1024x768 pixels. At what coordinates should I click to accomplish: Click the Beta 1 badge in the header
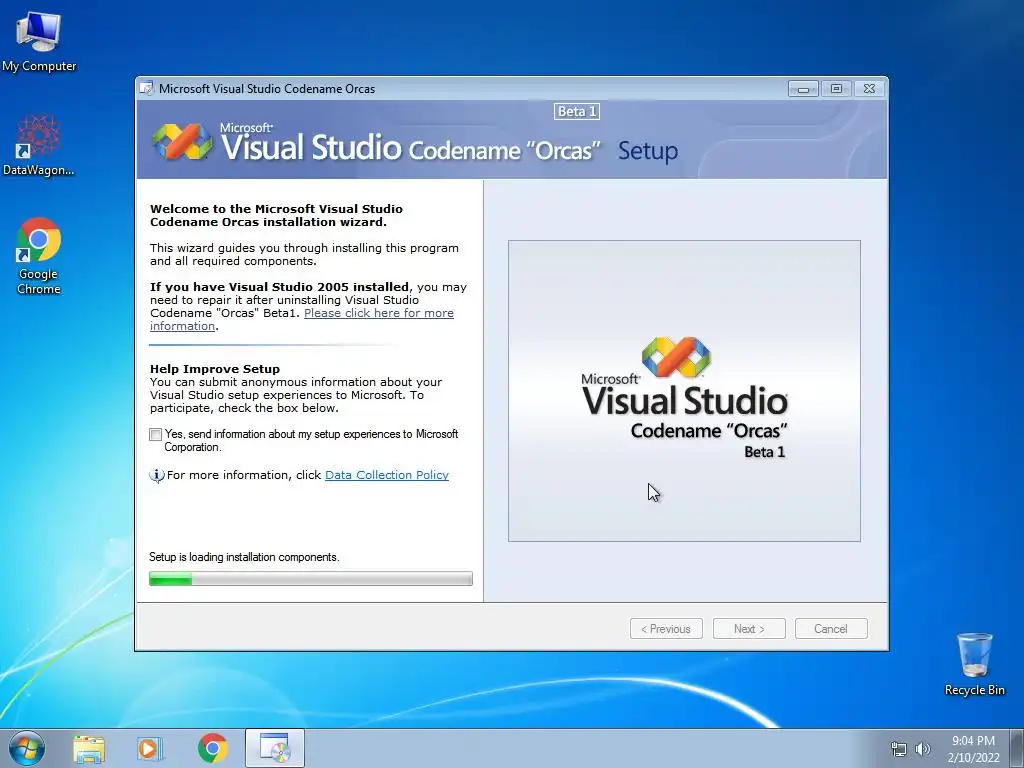tap(577, 112)
